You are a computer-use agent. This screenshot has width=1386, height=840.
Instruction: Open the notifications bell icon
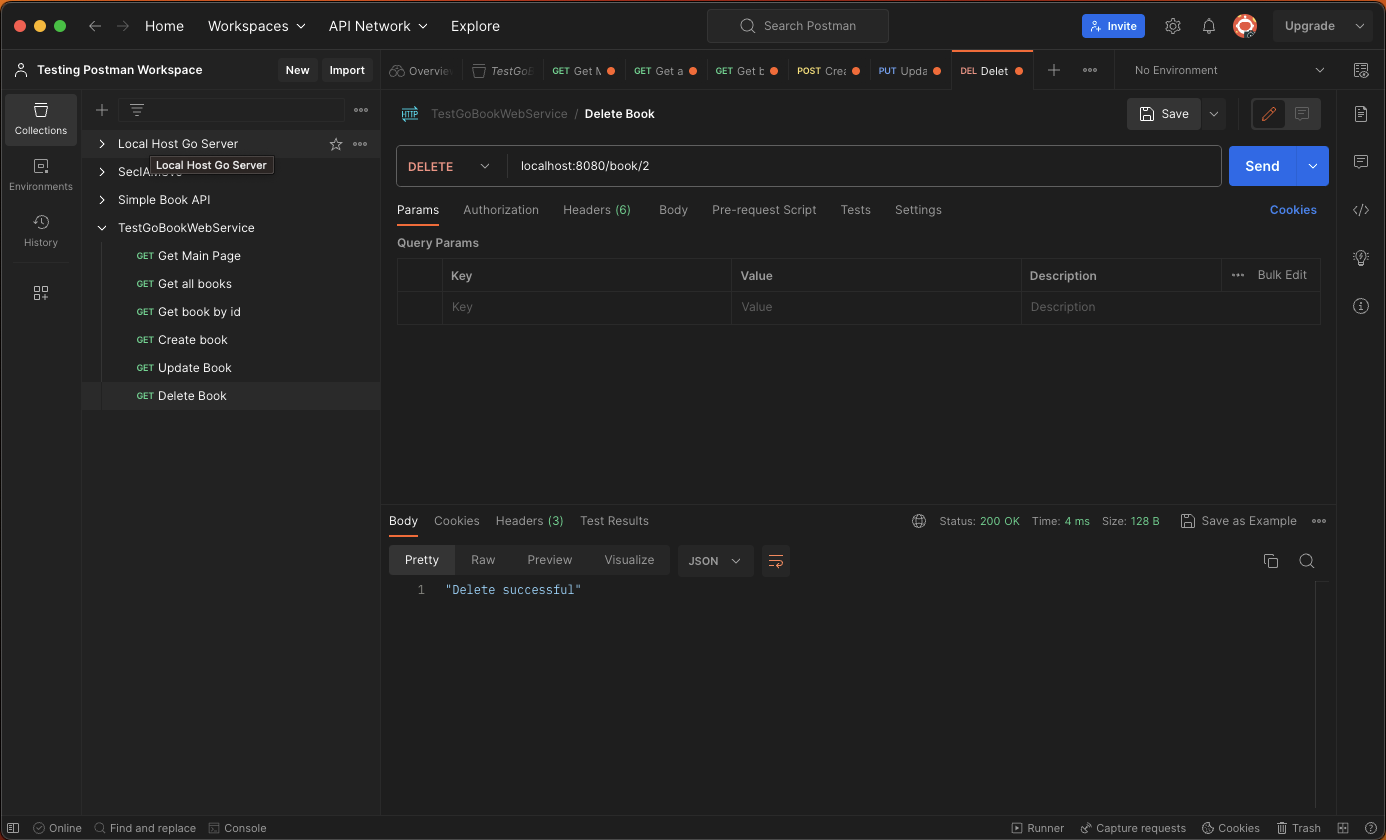(x=1209, y=26)
